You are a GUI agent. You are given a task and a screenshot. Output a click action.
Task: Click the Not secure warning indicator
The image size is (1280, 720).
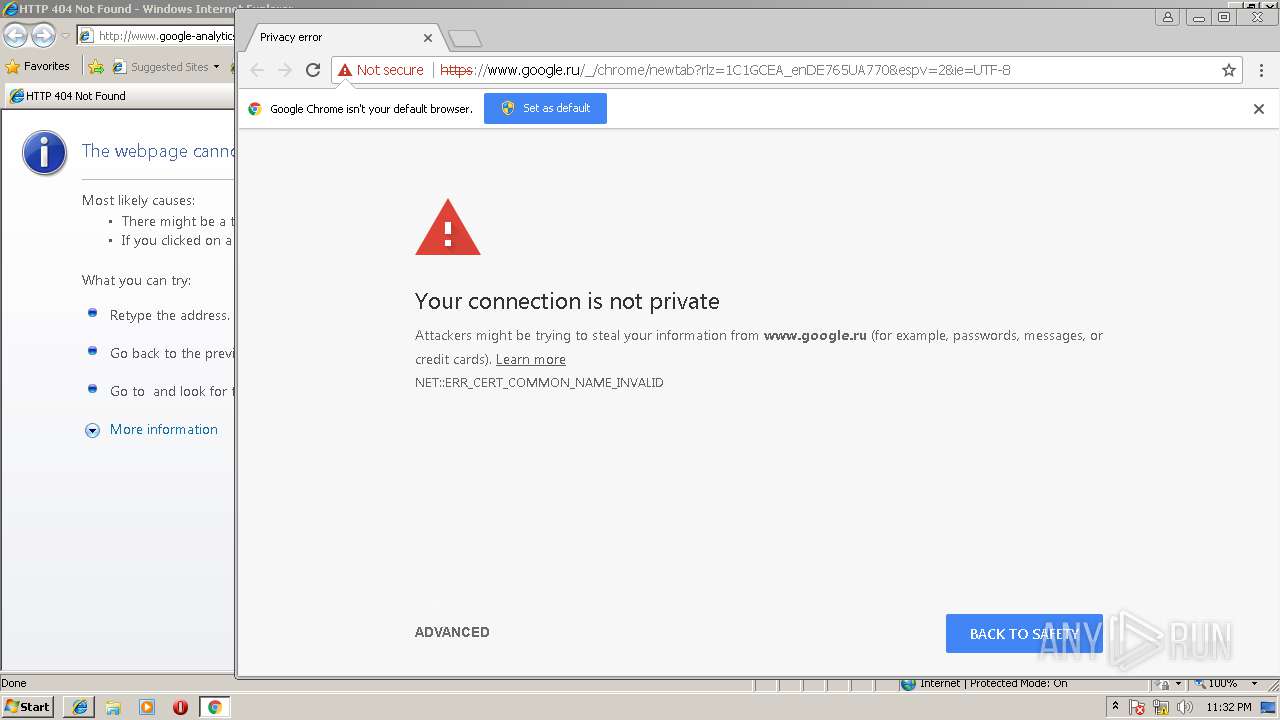(x=381, y=70)
